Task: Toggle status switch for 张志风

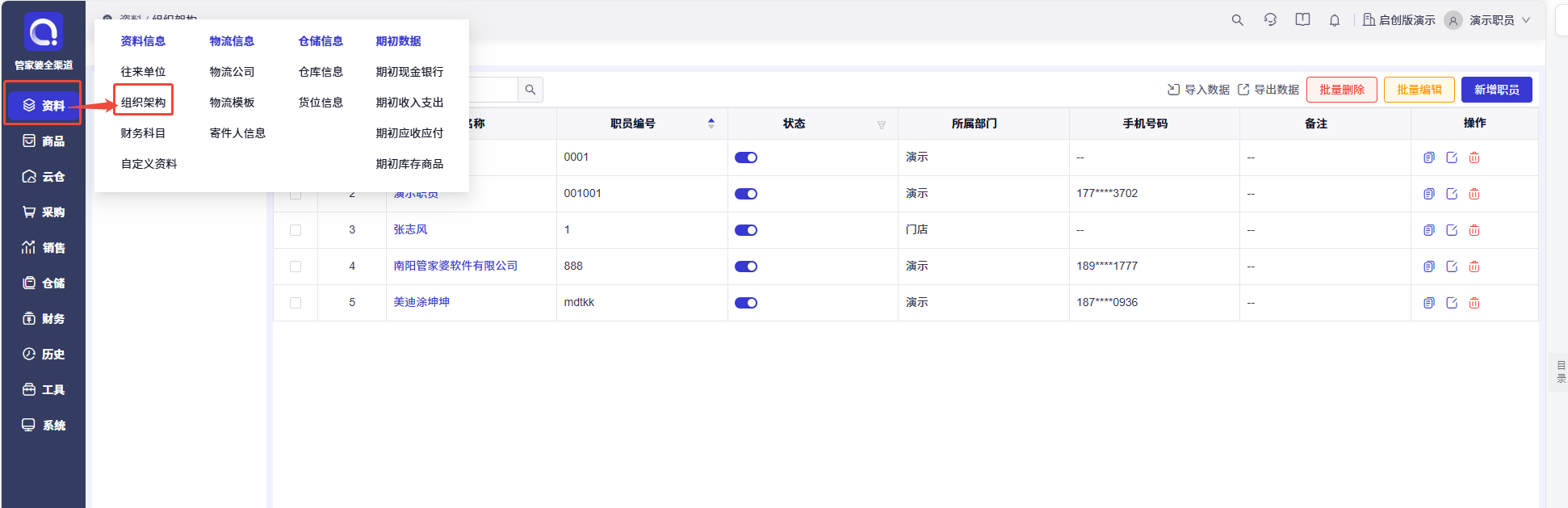Action: 746,230
